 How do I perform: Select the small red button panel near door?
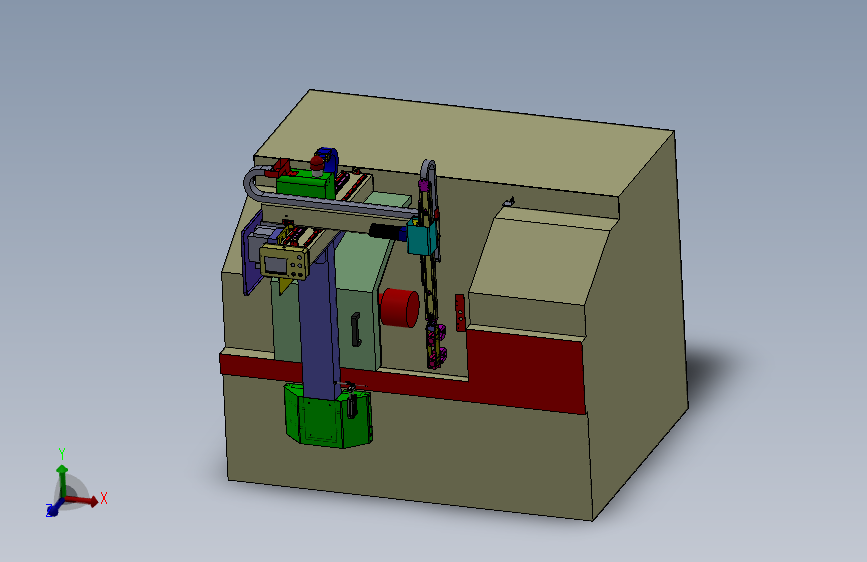click(x=460, y=313)
